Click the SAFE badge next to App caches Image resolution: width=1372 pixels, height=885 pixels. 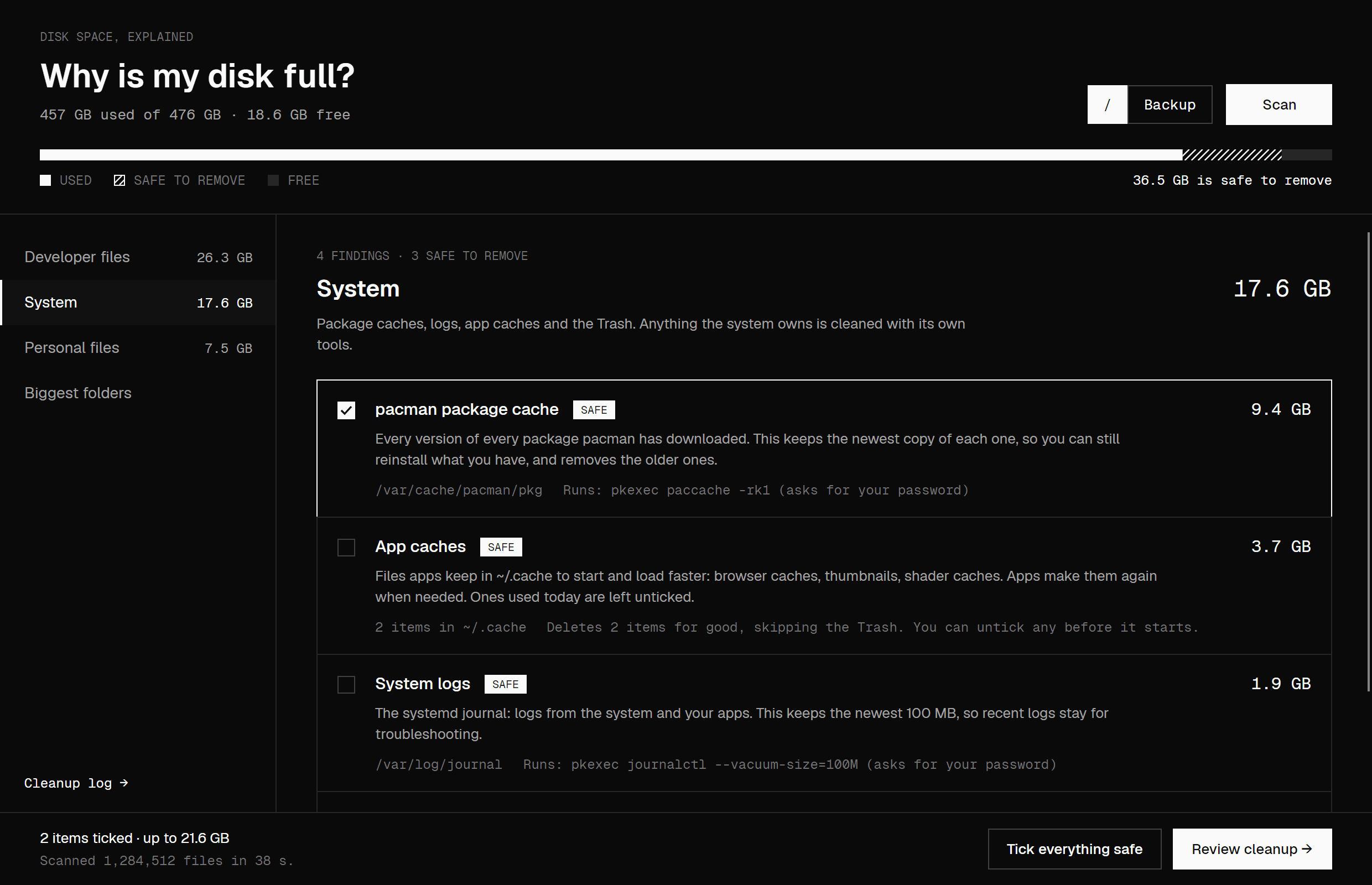pos(501,547)
